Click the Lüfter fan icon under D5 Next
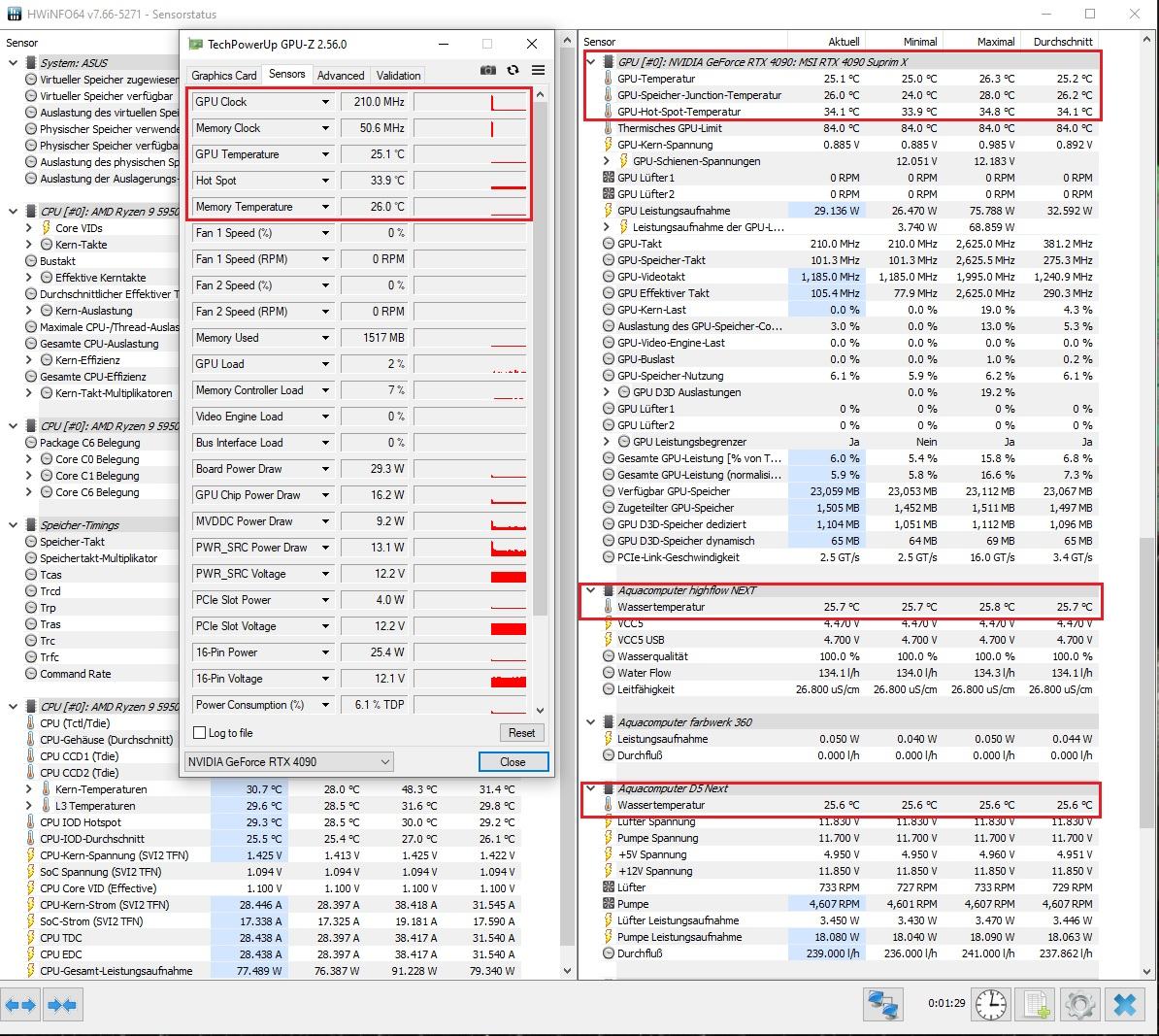 click(x=609, y=887)
